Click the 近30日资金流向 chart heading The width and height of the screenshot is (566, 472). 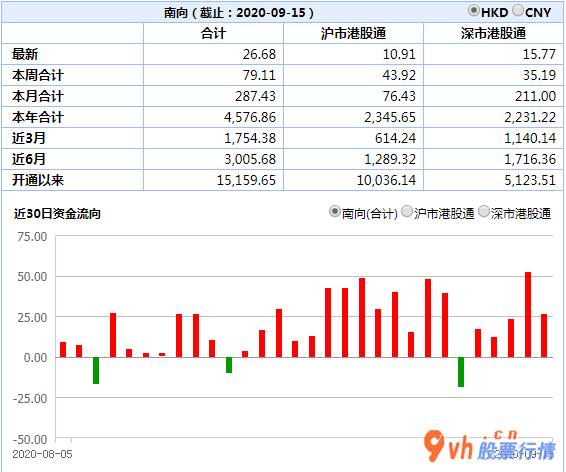pyautogui.click(x=57, y=214)
